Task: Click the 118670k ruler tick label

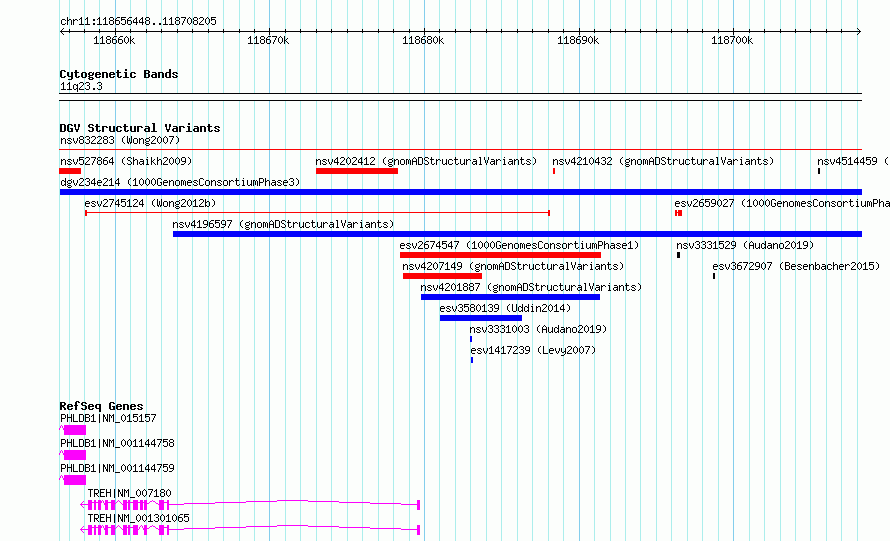Action: (268, 40)
